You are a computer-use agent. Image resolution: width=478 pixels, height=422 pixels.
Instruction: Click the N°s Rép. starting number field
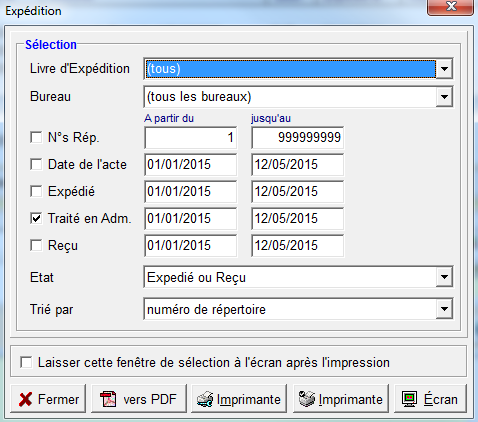191,137
